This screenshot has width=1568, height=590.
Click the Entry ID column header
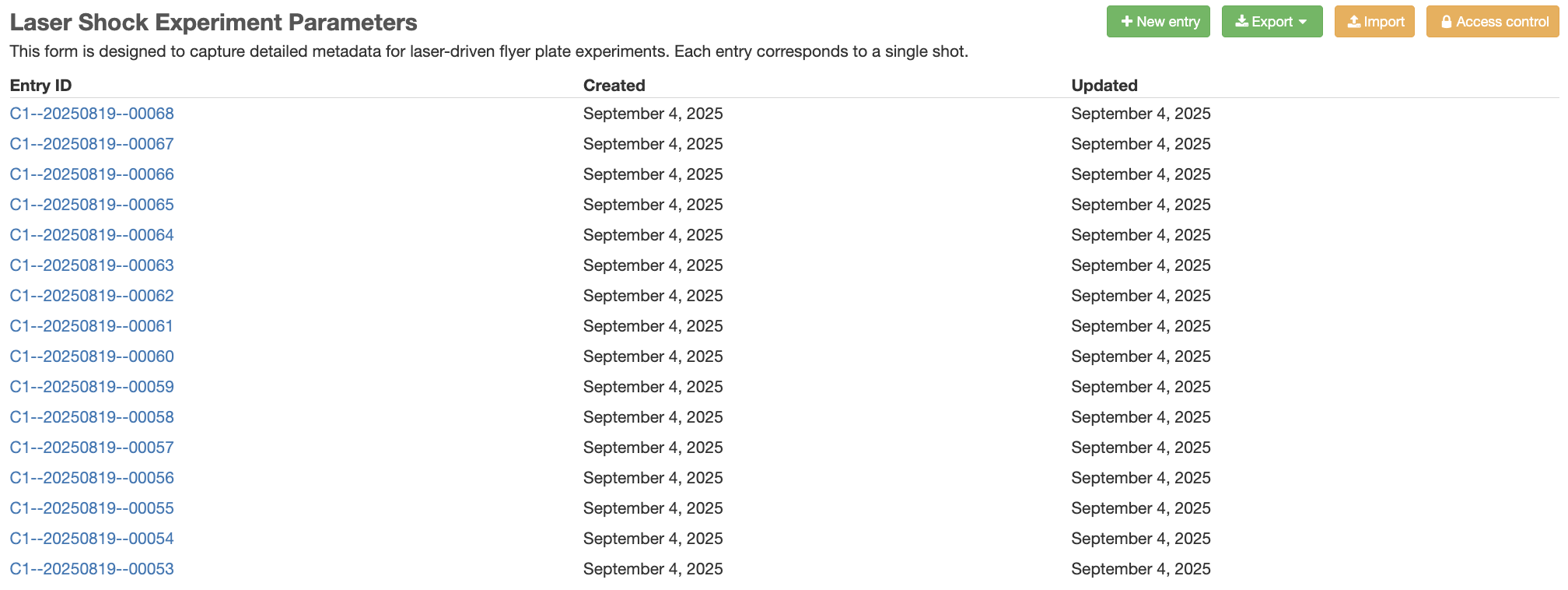tap(40, 86)
